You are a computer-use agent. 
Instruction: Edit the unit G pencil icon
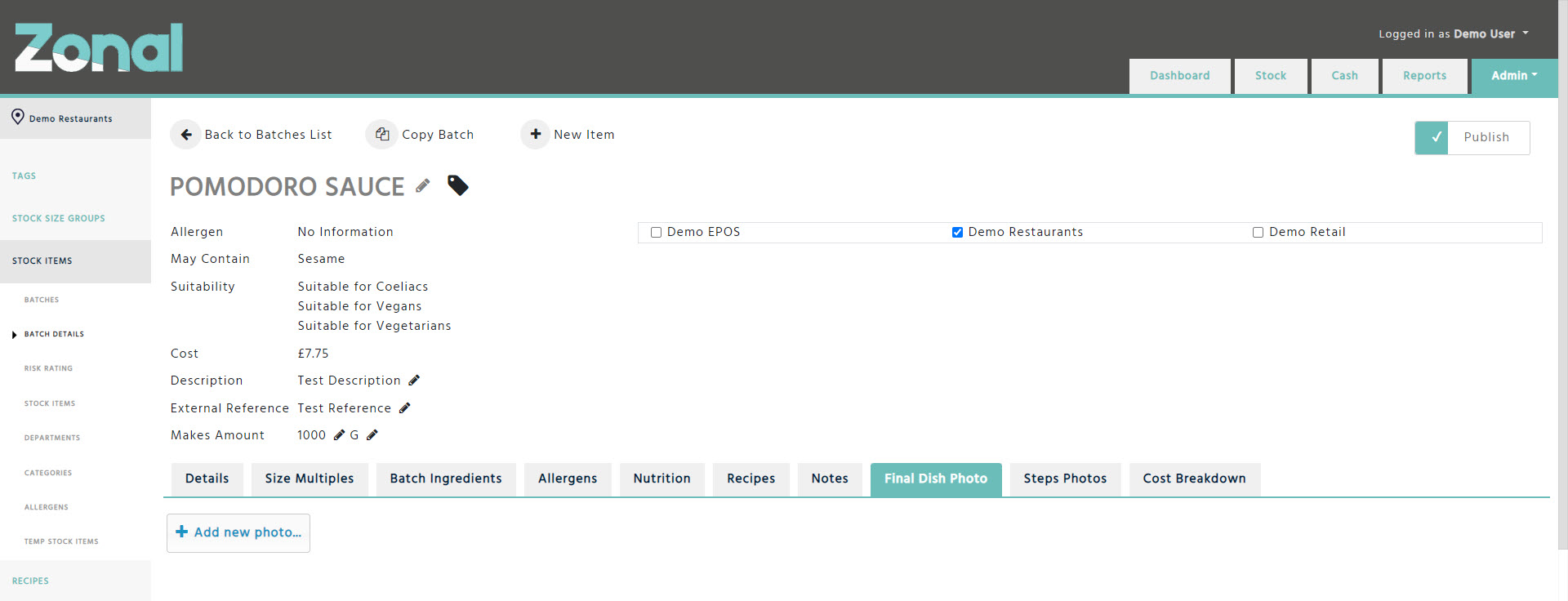coord(372,435)
